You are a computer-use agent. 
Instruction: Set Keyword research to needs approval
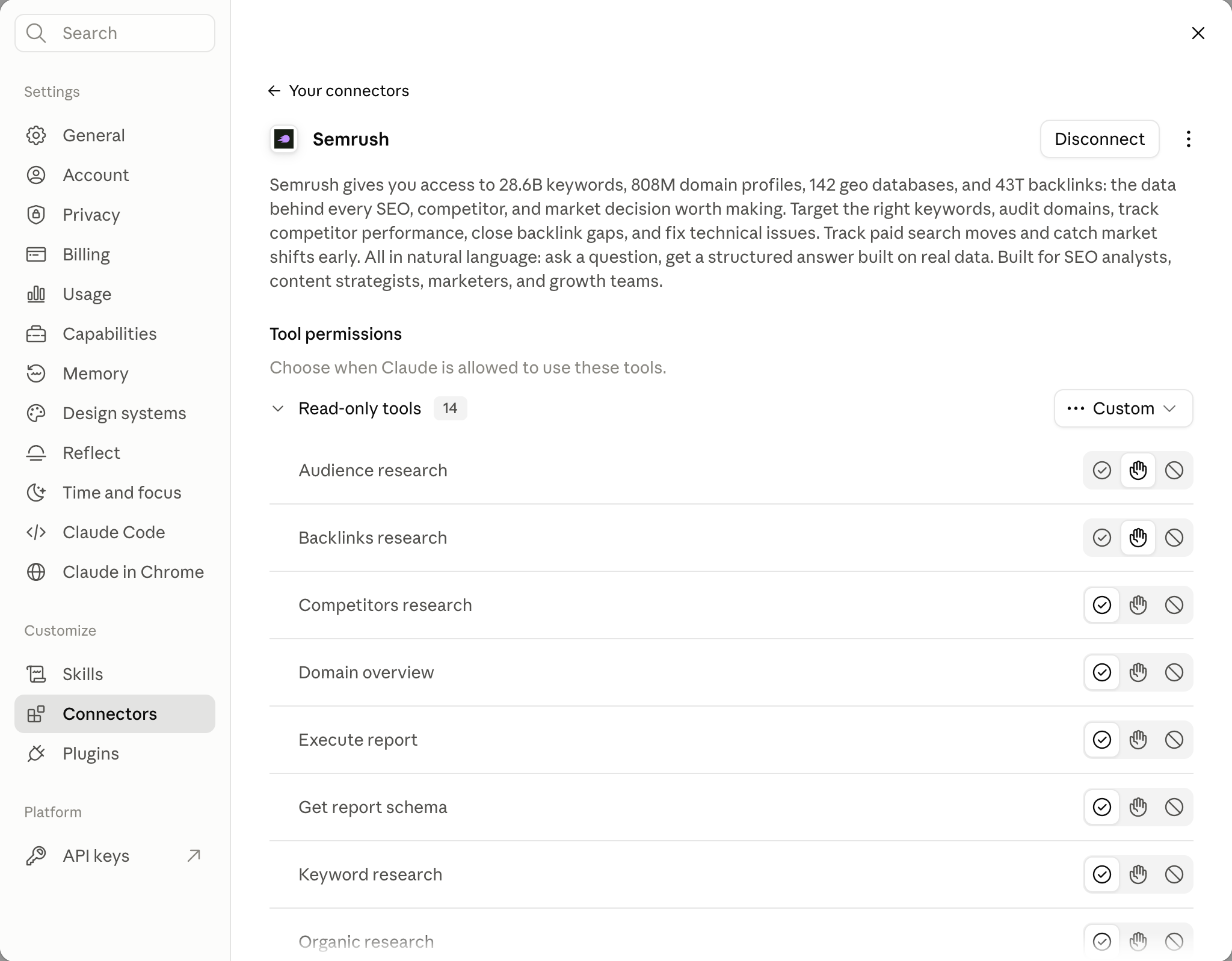click(1138, 875)
